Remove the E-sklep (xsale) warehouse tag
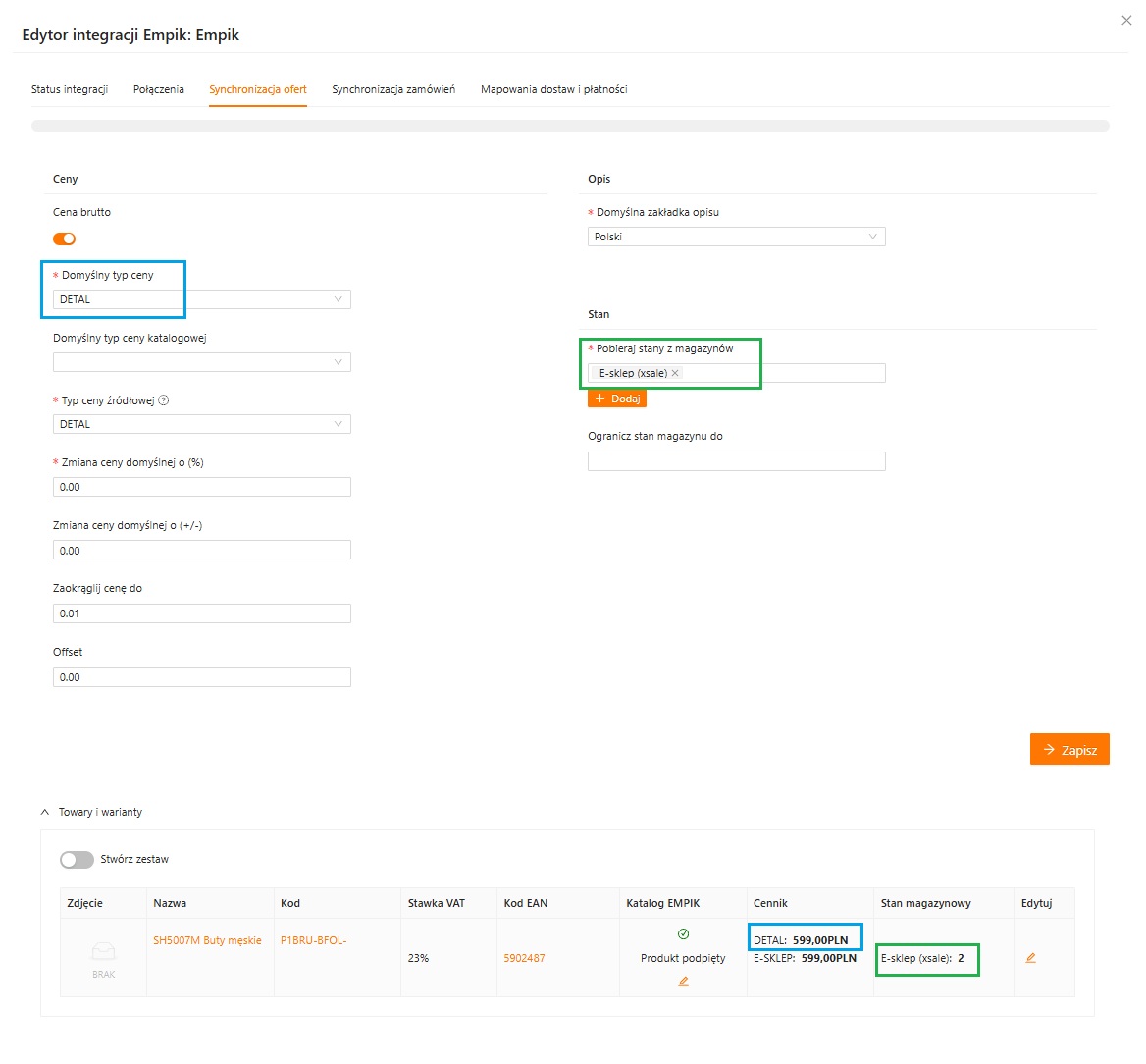1146x1064 pixels. [x=675, y=373]
